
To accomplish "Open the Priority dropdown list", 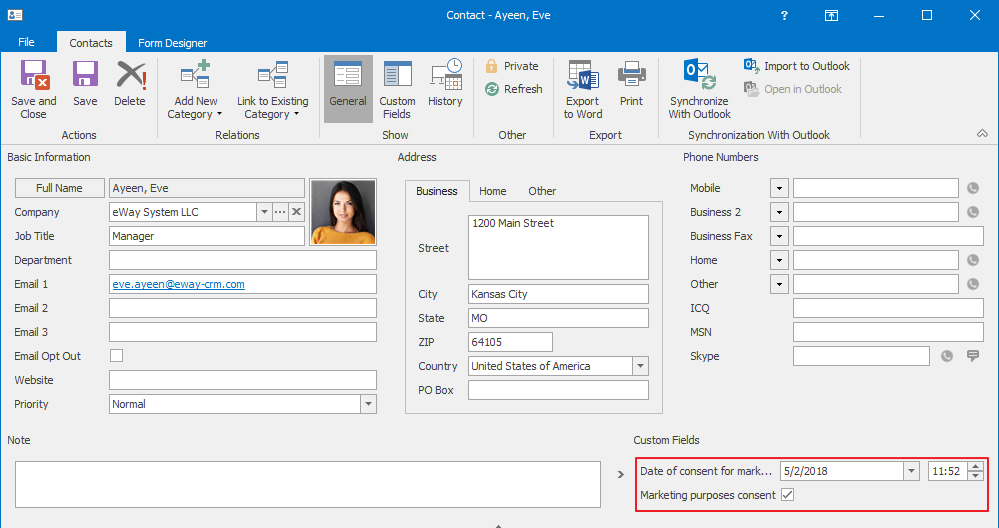I will pos(368,404).
